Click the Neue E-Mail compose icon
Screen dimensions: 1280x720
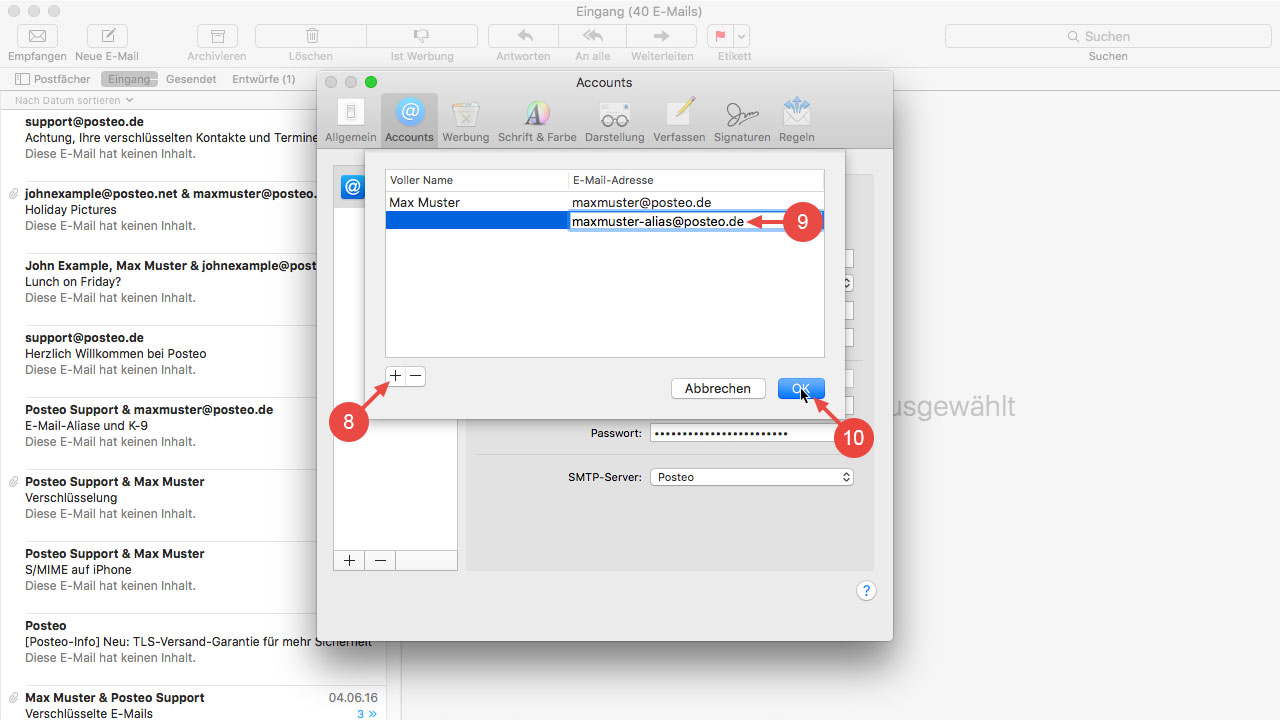click(x=107, y=36)
